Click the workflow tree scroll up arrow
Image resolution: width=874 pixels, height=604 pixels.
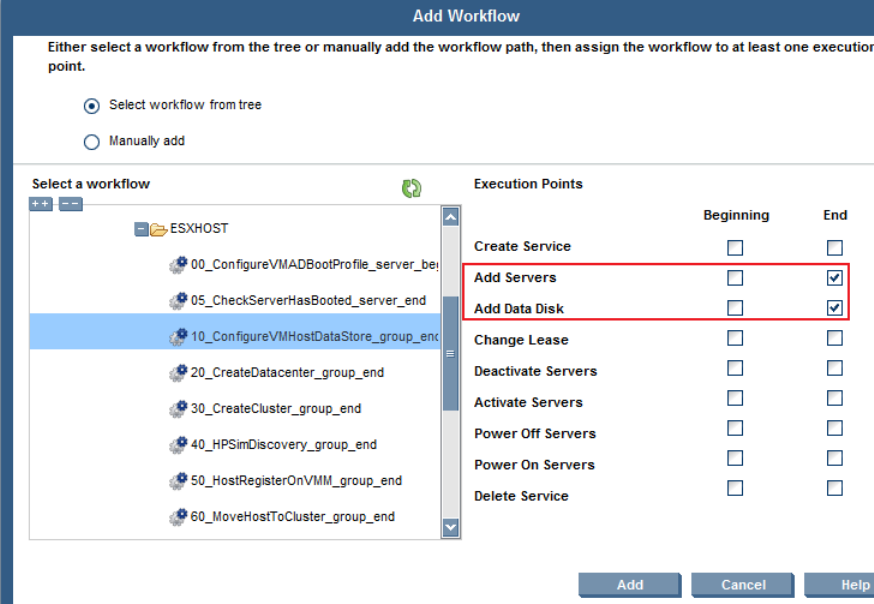(x=450, y=217)
